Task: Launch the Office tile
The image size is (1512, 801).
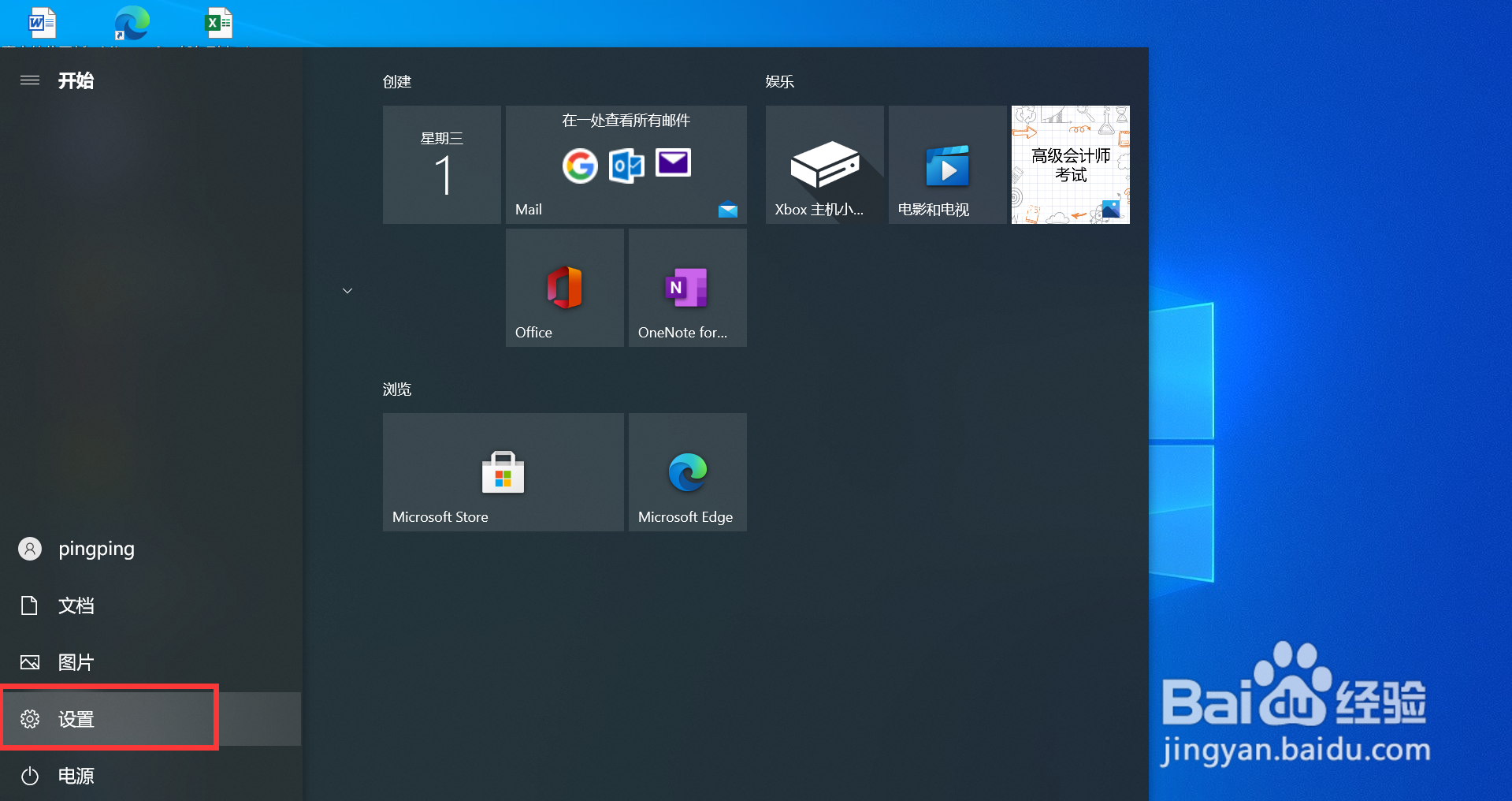Action: pos(565,288)
